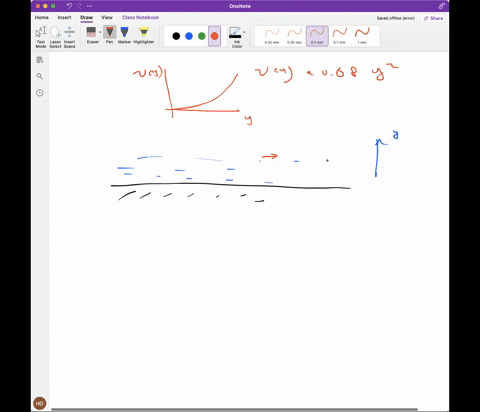Screen dimensions: 480x412
Task: Expand the Eraser options arrow
Action: 100,32
